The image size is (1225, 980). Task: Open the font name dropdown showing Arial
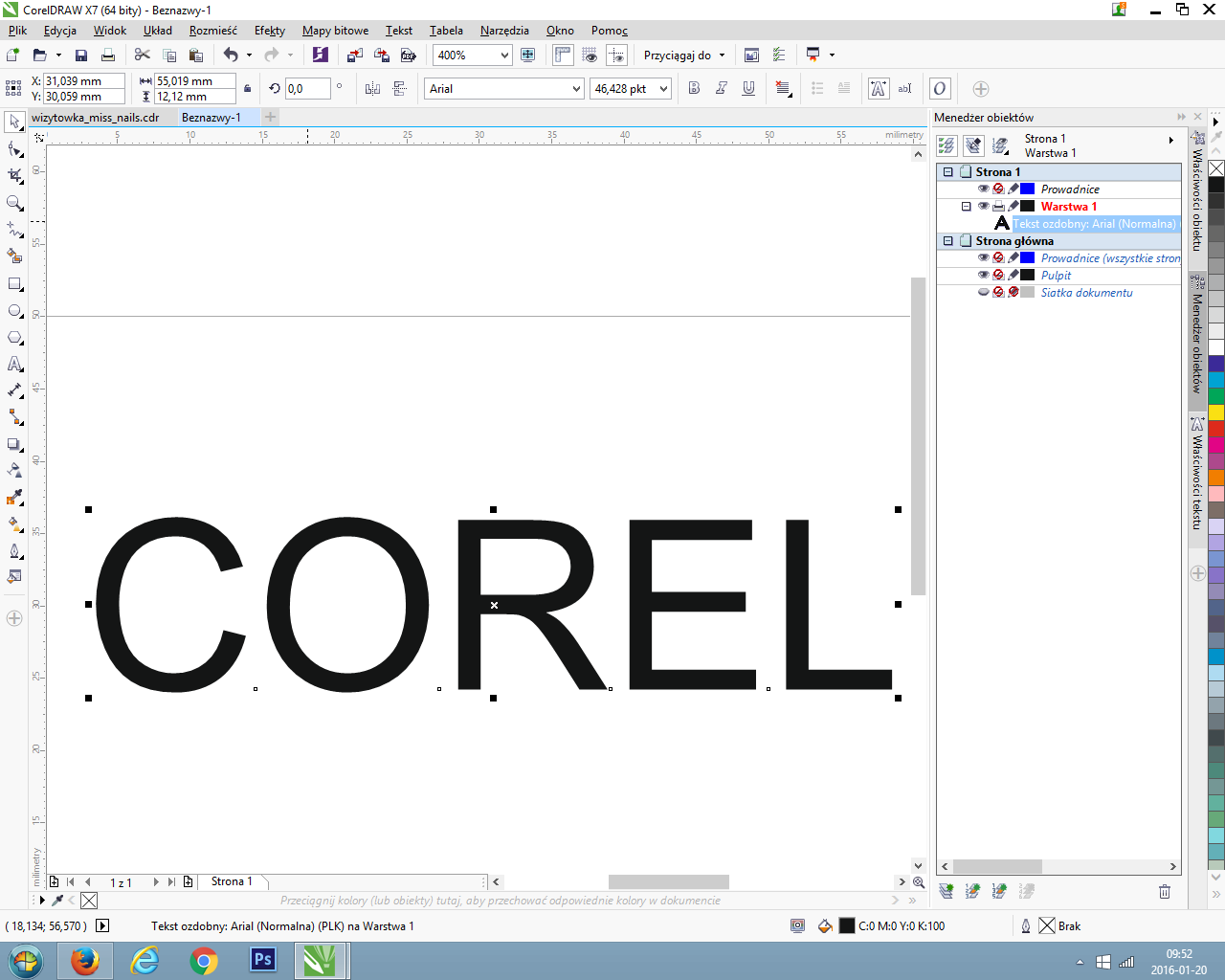click(x=576, y=89)
